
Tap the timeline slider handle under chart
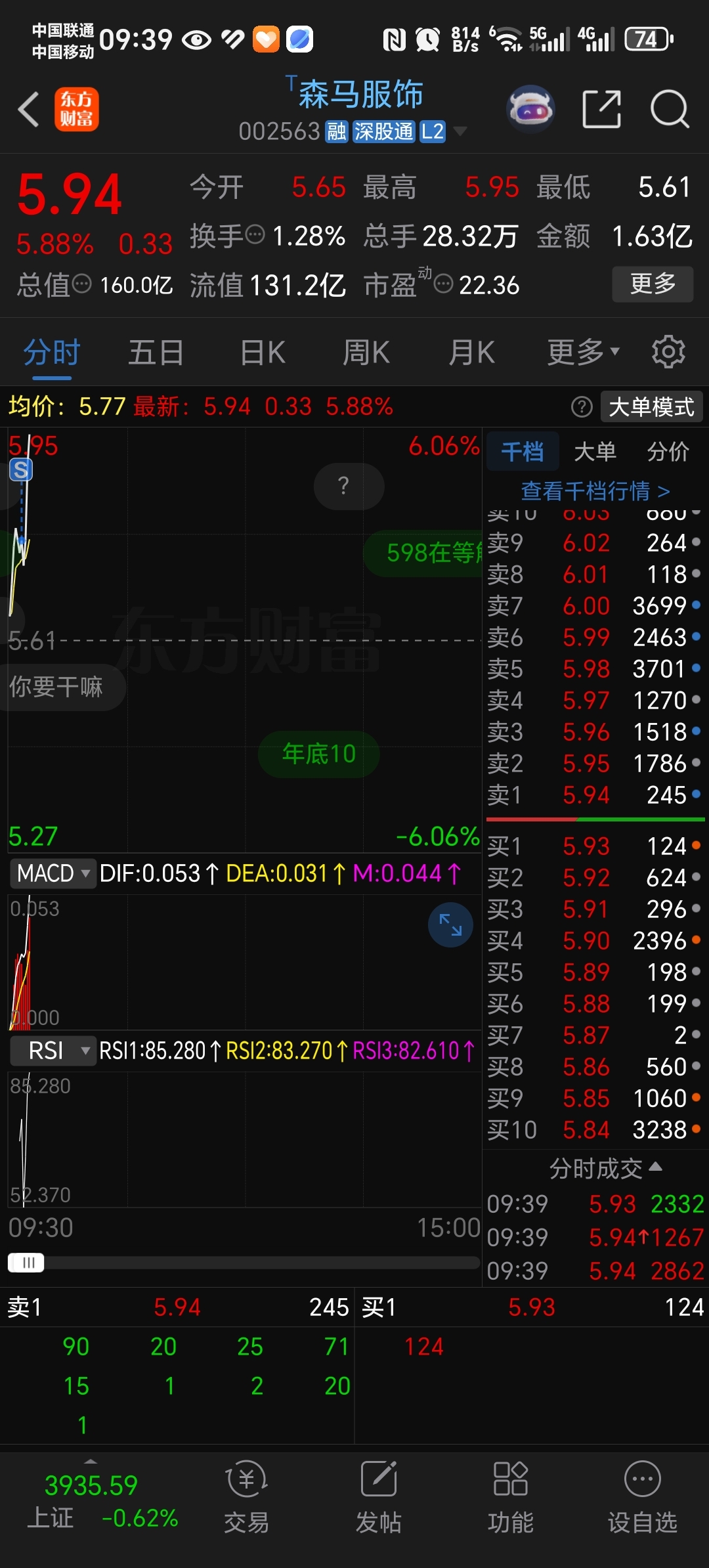point(26,1263)
